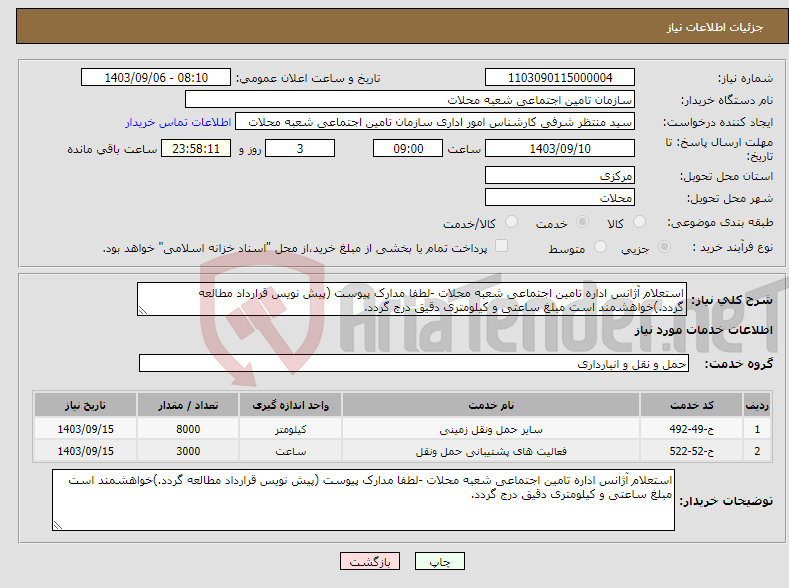Click the announcement date 1403/09/06 field
The image size is (789, 588).
click(156, 77)
